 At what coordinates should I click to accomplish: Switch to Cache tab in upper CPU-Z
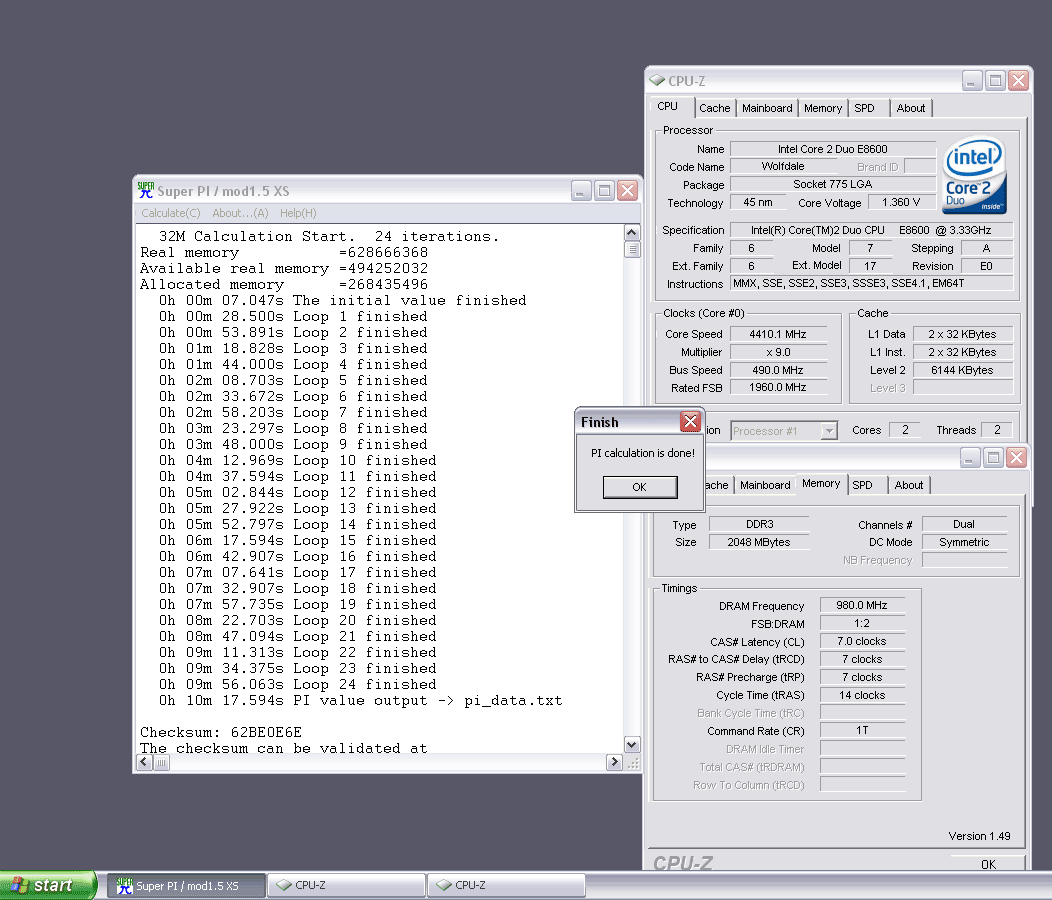click(x=715, y=108)
